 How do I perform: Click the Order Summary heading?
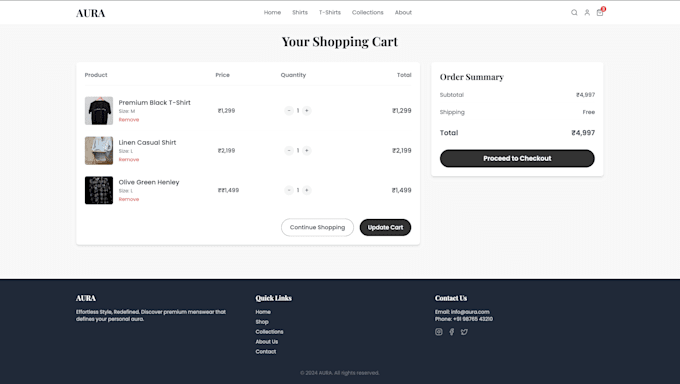pyautogui.click(x=471, y=77)
